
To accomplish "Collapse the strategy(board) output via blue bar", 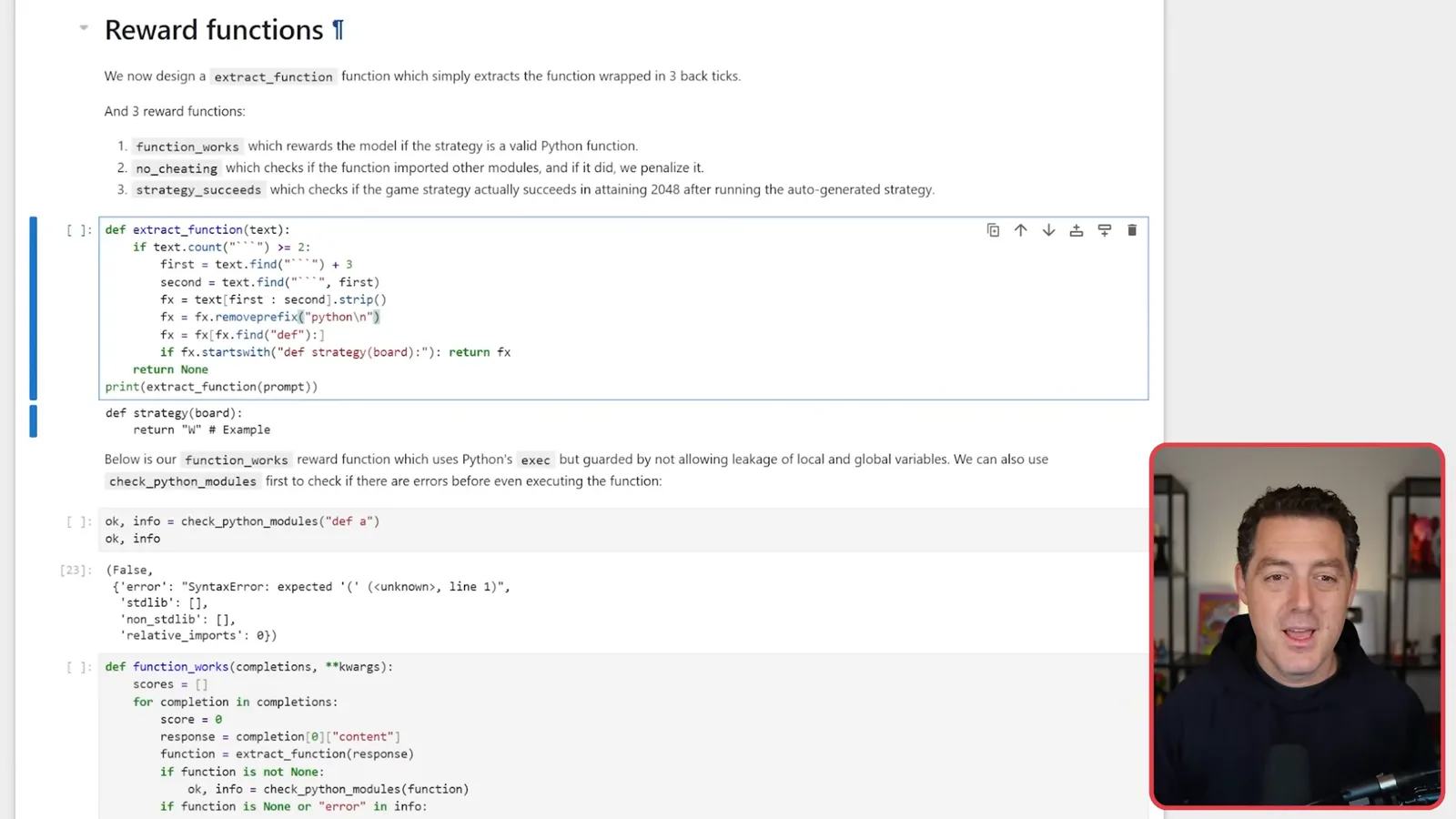I will point(34,421).
